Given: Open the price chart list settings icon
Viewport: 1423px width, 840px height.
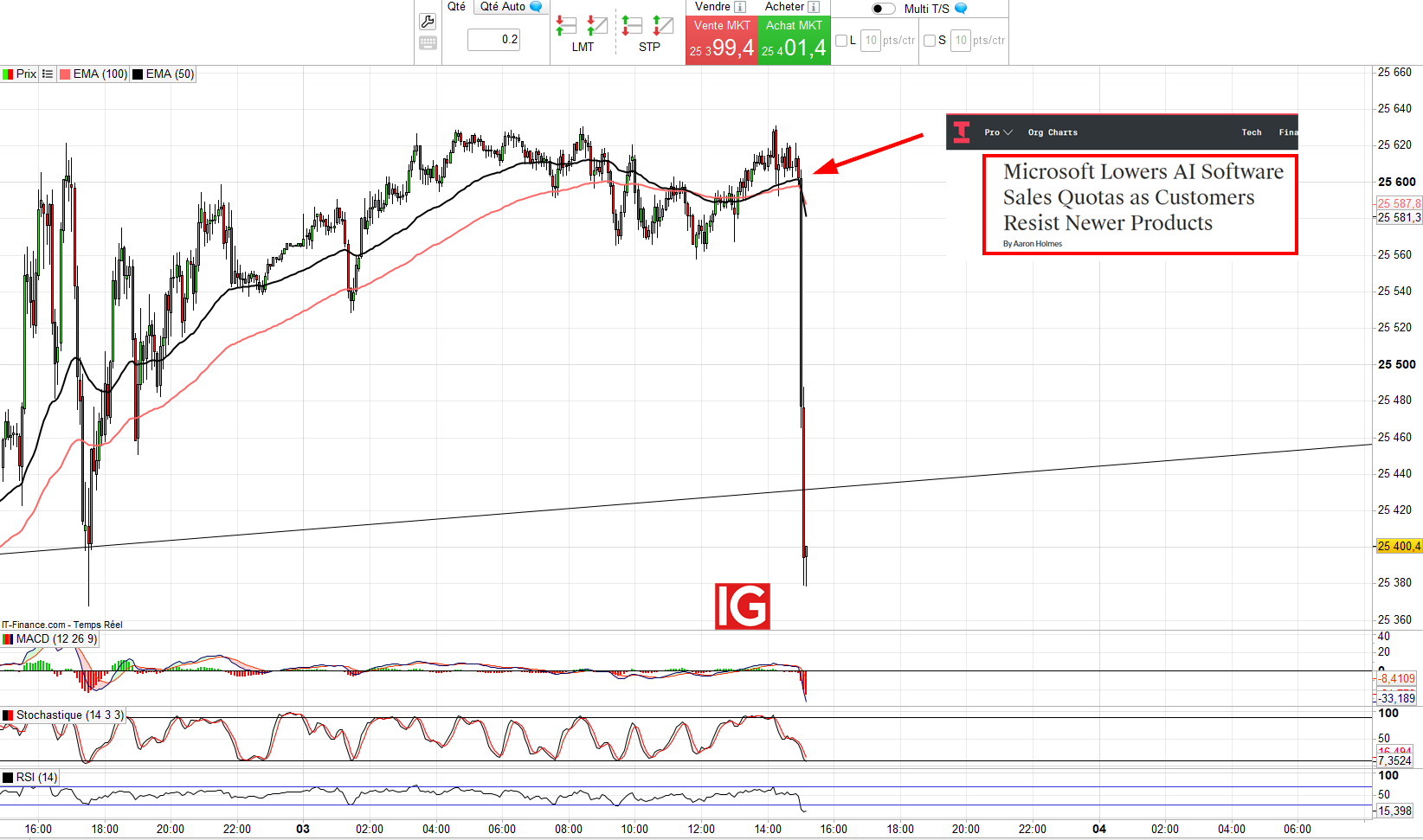Looking at the screenshot, I should coord(48,74).
